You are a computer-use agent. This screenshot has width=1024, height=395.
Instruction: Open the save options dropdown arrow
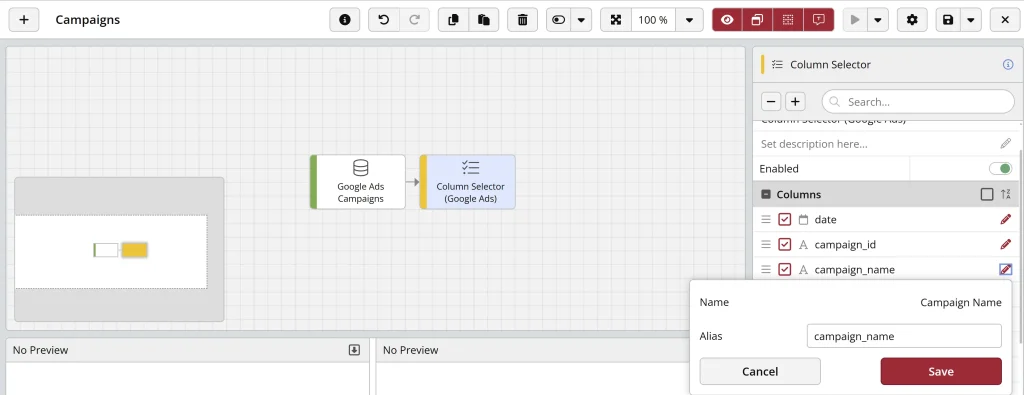point(971,20)
